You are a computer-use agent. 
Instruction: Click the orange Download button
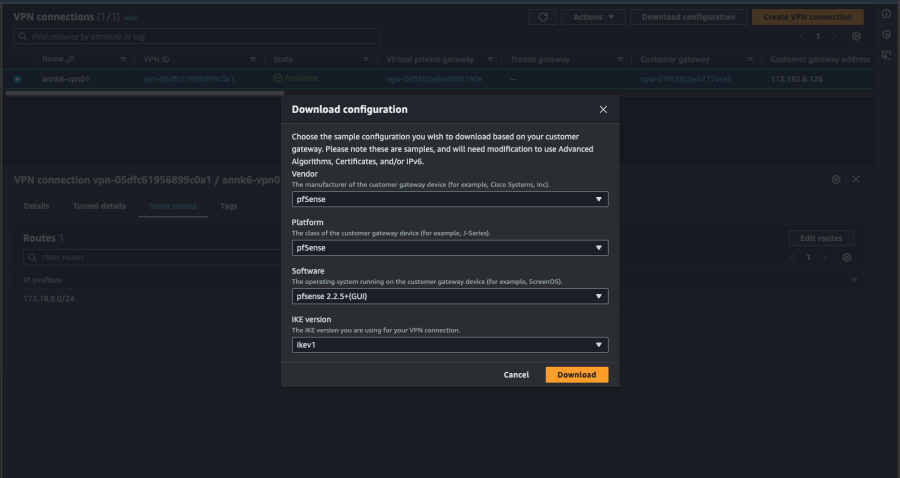click(x=576, y=375)
